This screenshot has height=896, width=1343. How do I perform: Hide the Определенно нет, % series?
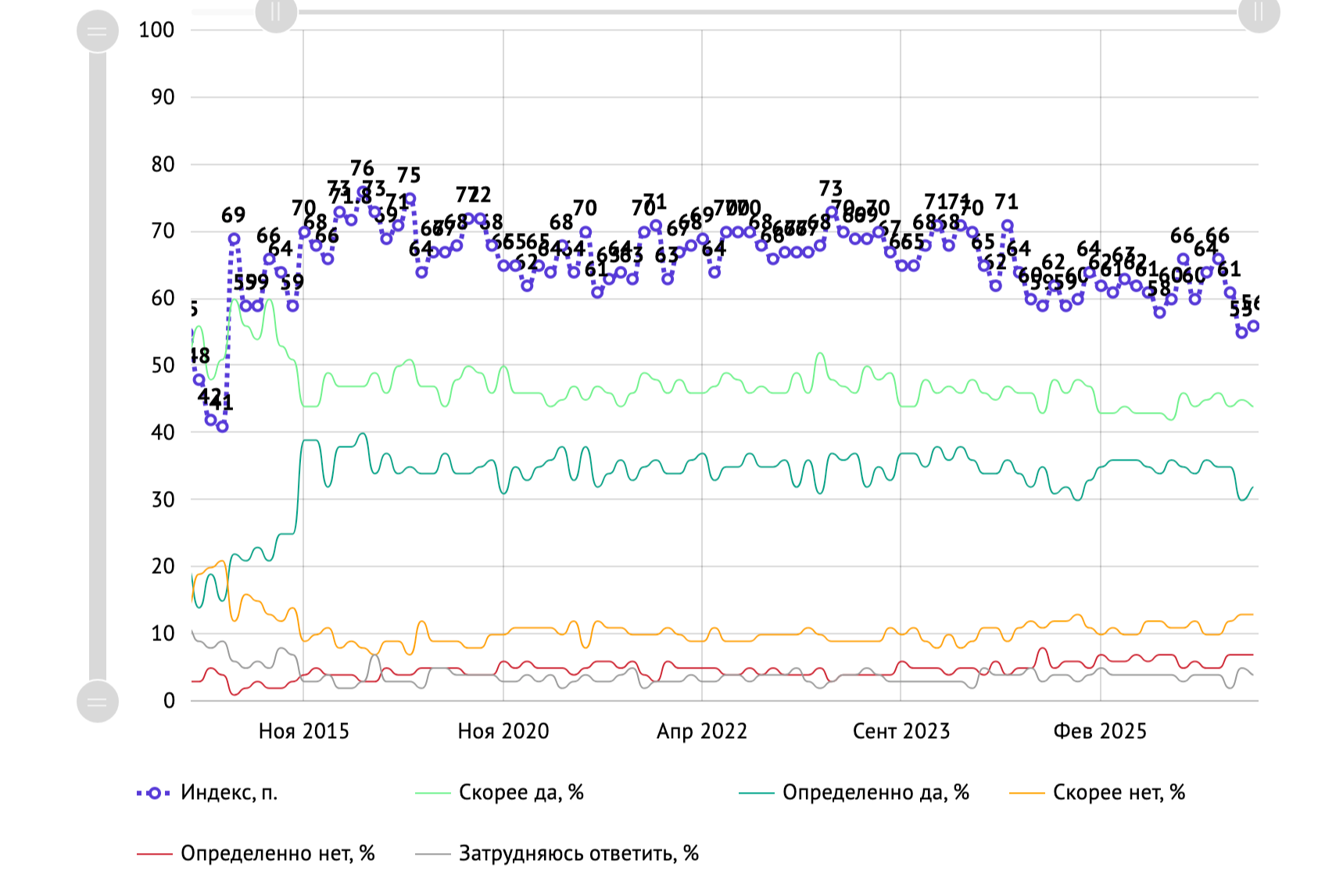(x=256, y=853)
